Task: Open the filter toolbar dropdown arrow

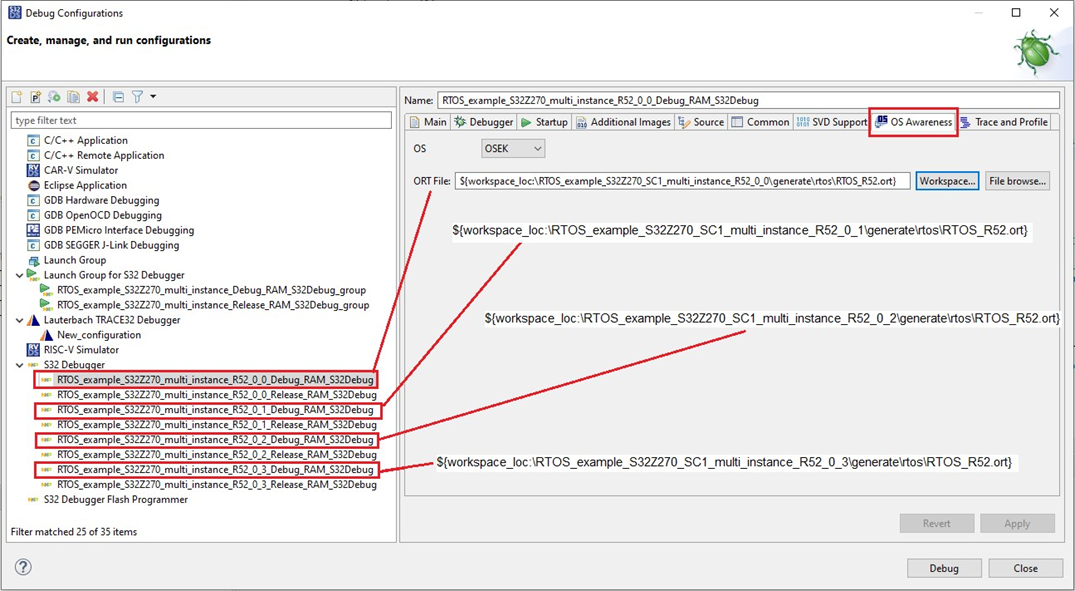Action: [x=152, y=96]
